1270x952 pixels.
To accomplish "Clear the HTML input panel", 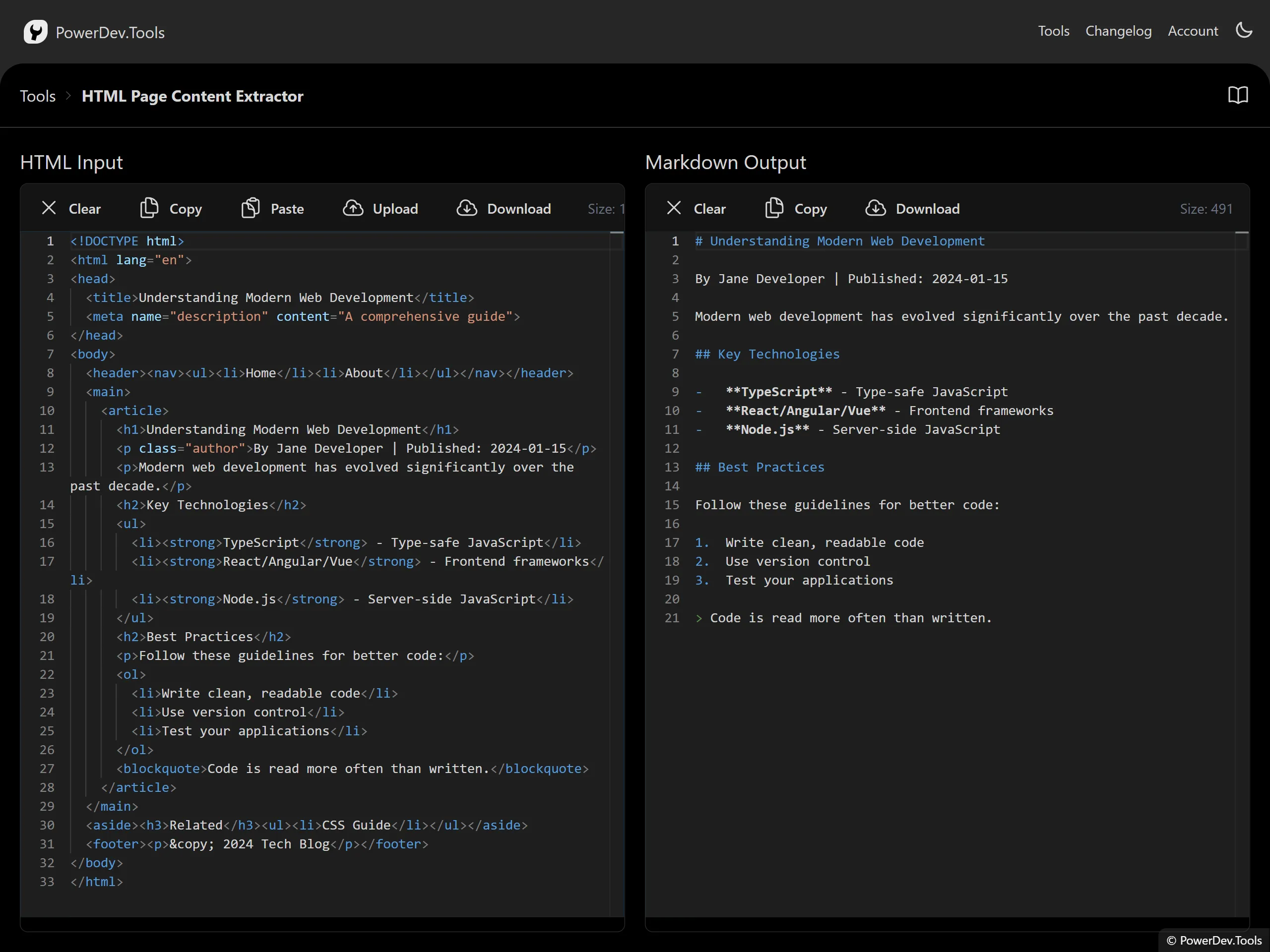I will click(71, 208).
